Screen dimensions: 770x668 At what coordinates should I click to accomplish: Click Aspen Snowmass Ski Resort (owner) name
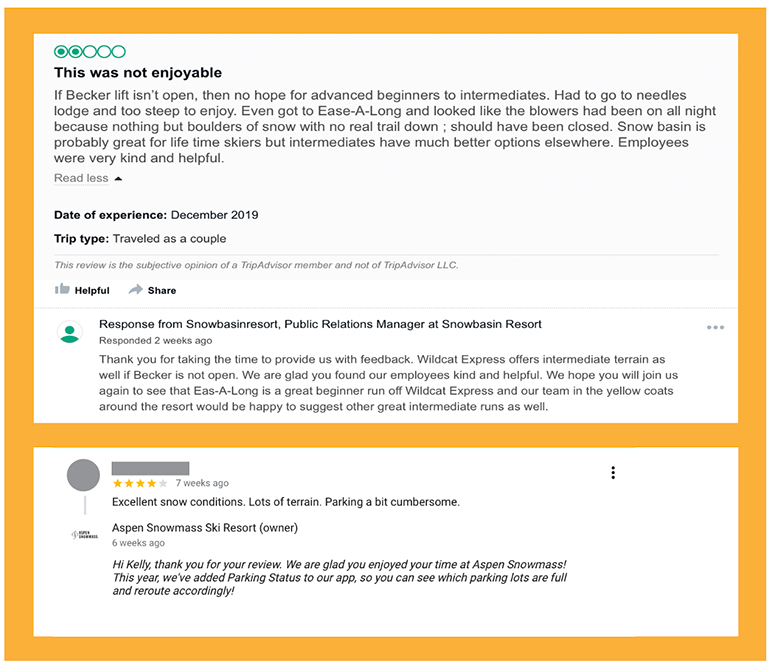pyautogui.click(x=205, y=528)
